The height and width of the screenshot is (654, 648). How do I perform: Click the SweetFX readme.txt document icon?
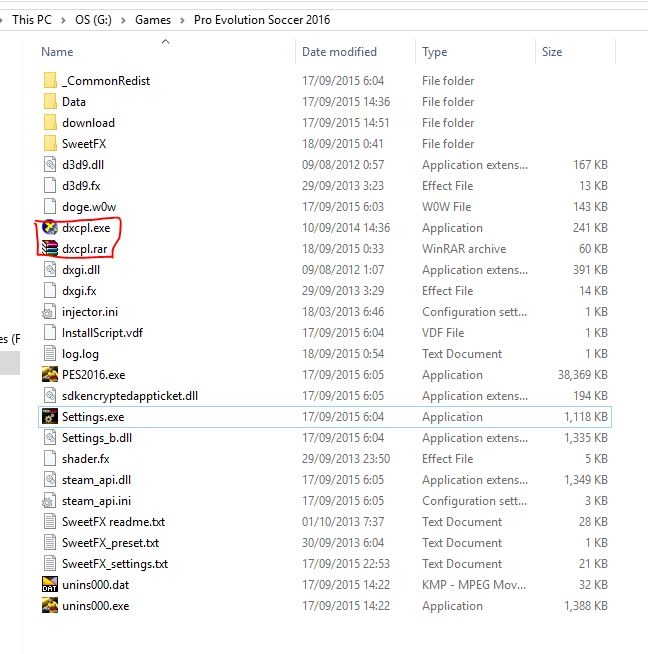click(x=50, y=521)
